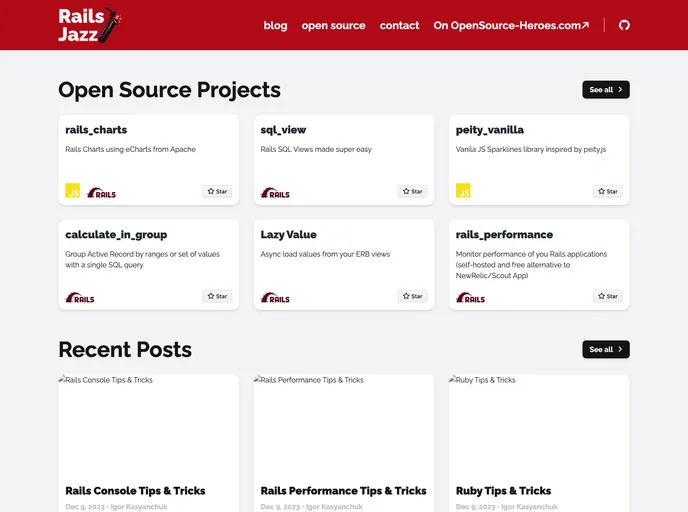Click the JS icon on rails_charts card
Screen dimensions: 688x512
72,190
